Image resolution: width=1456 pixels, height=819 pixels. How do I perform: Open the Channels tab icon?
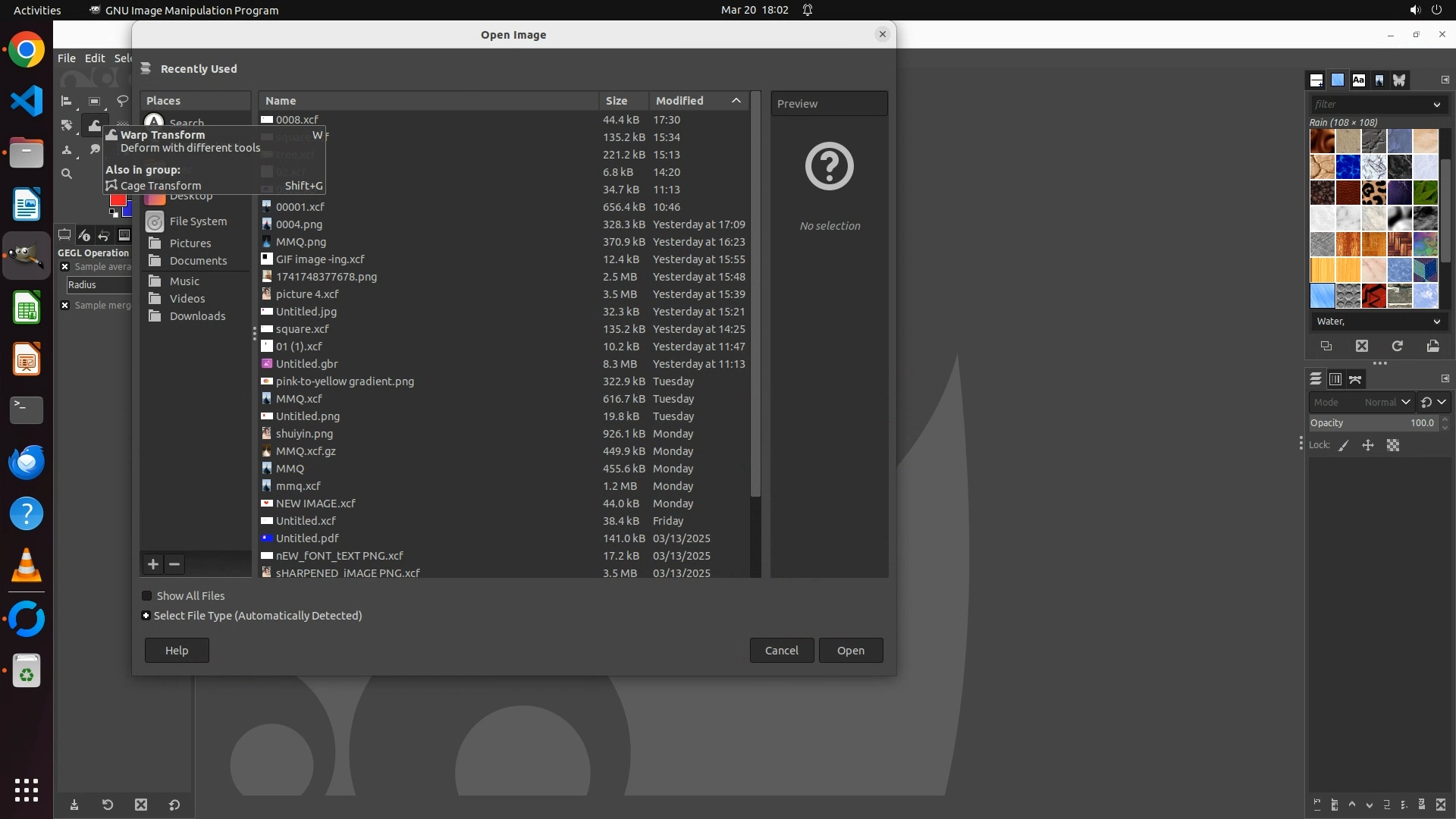(1335, 379)
